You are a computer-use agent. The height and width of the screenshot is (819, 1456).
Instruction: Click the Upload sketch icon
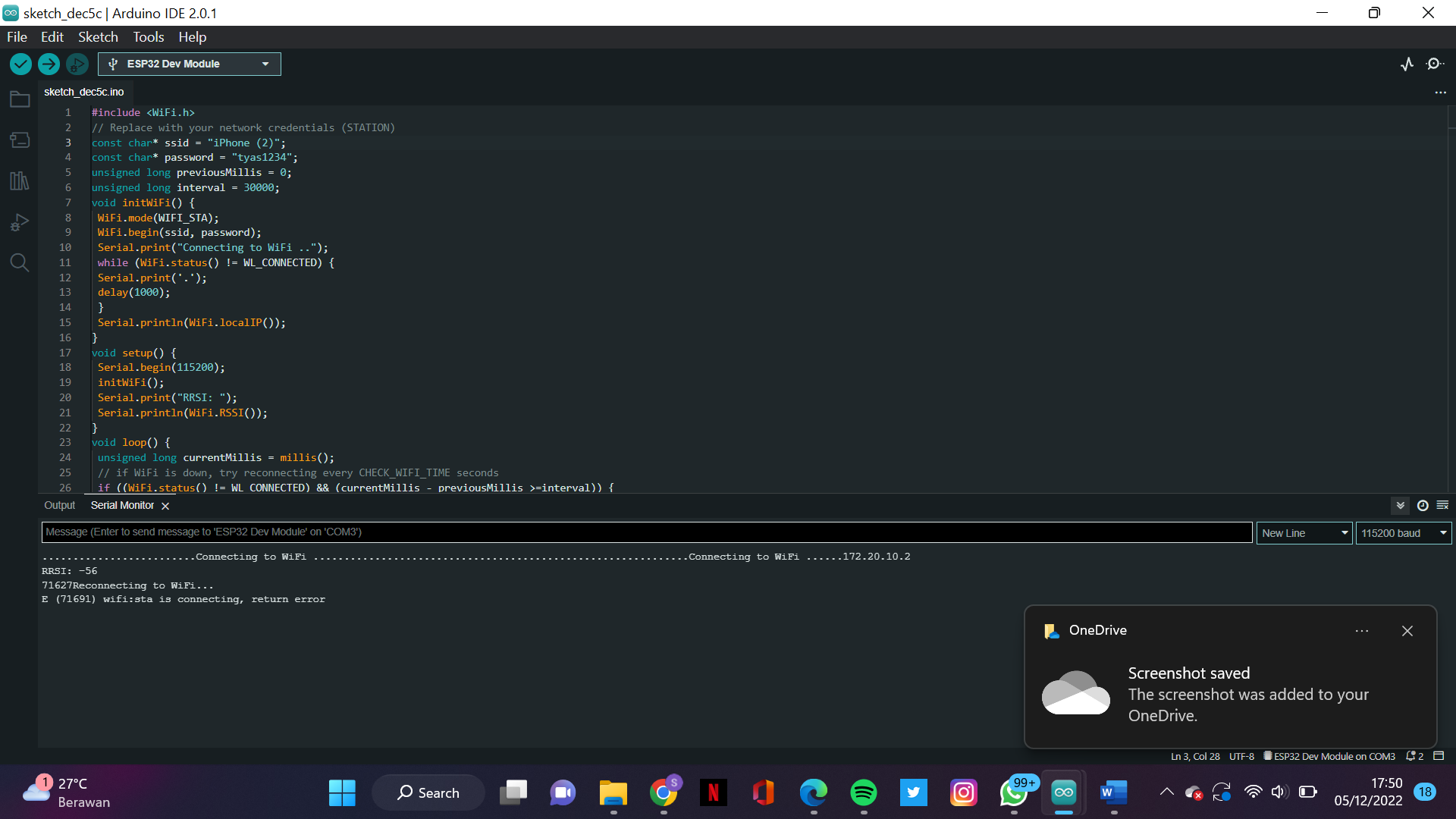pos(49,64)
